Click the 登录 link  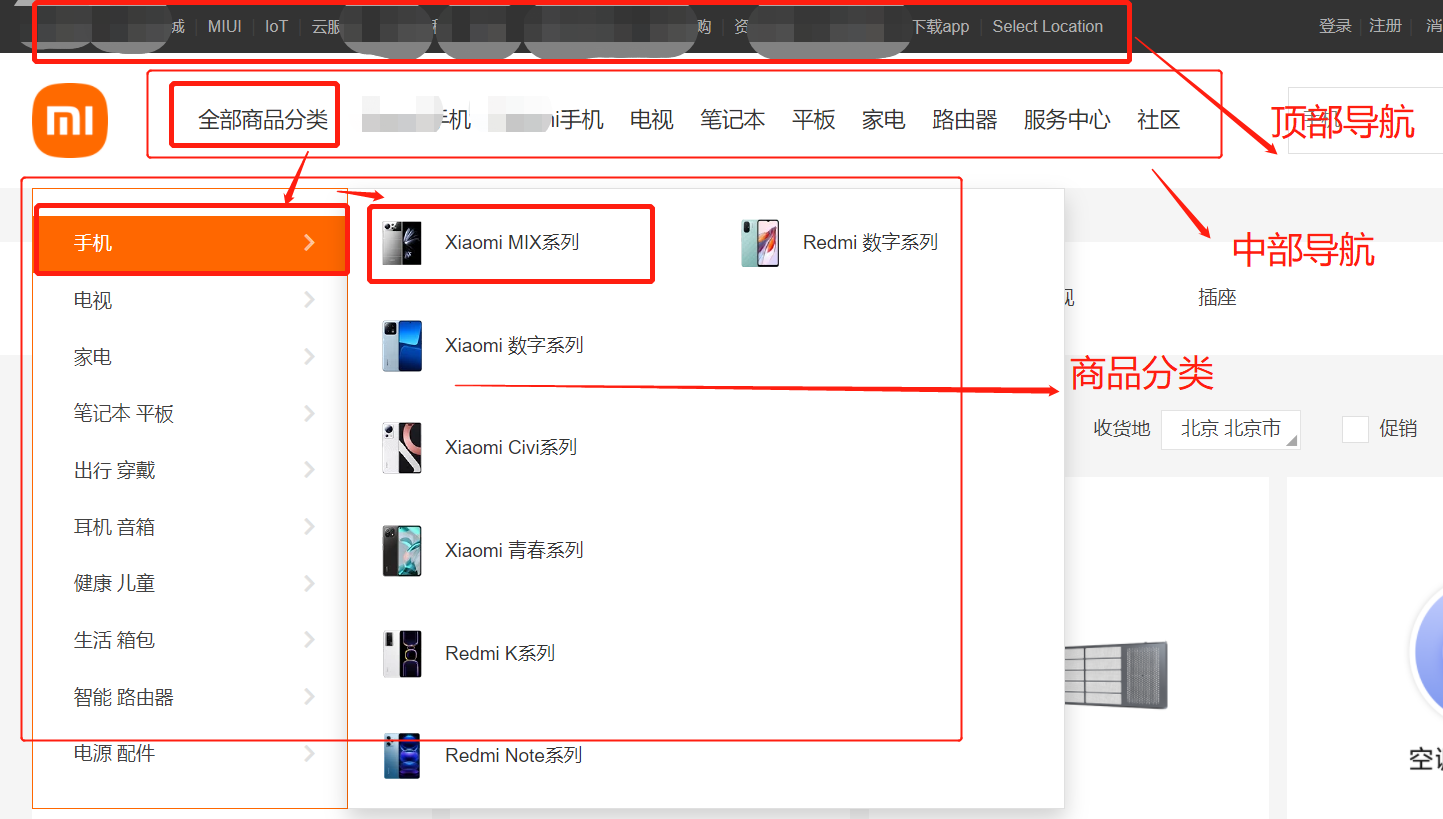pyautogui.click(x=1335, y=27)
